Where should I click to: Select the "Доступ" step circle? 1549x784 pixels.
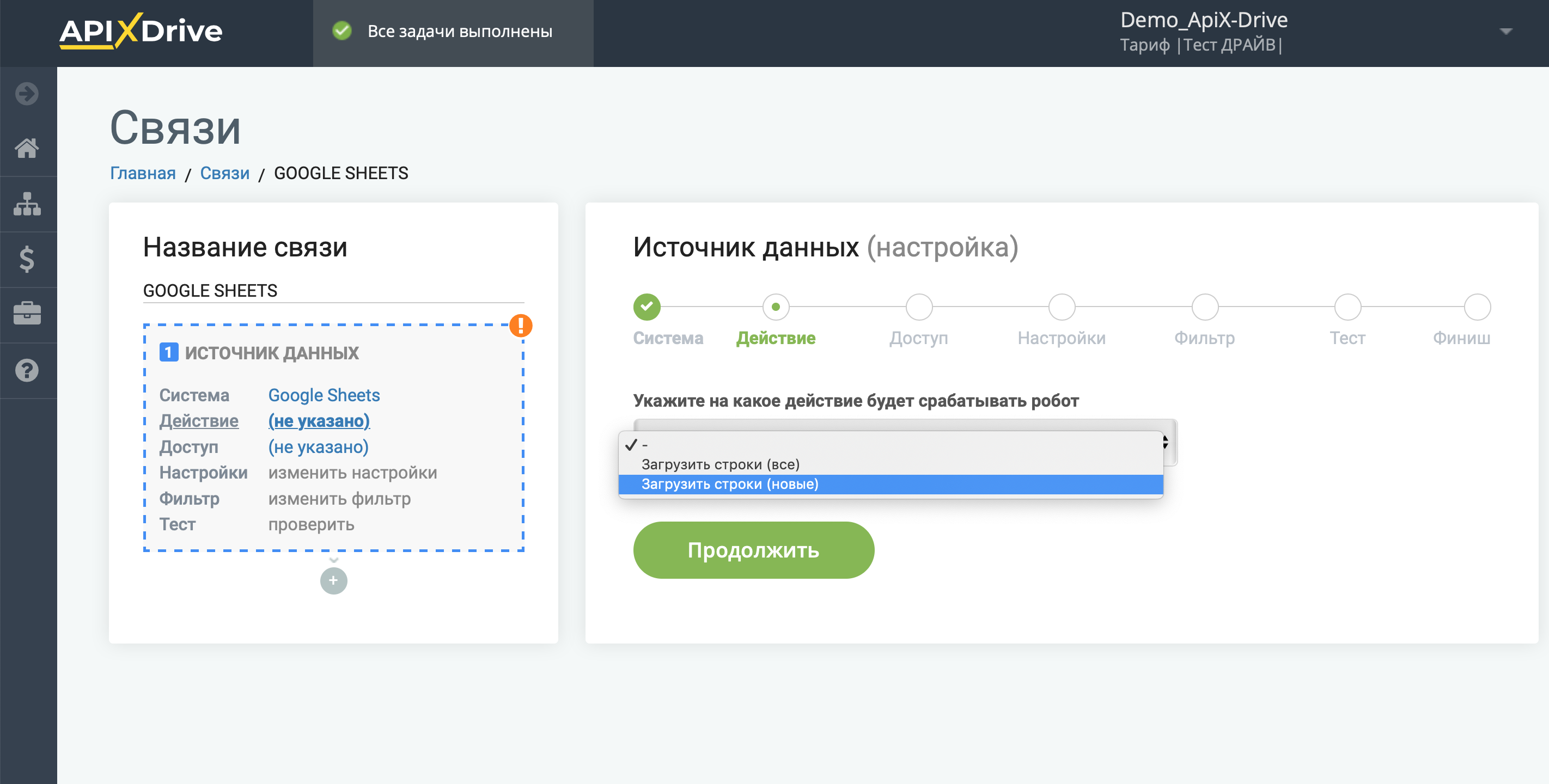coord(919,307)
